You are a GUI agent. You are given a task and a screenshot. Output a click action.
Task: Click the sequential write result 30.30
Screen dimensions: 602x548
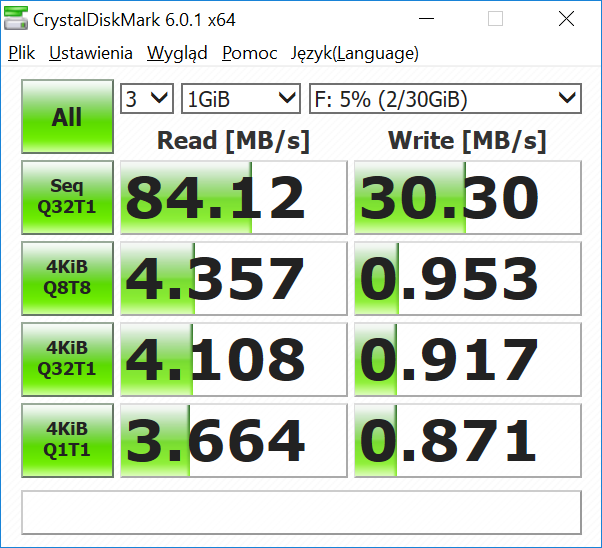pos(467,197)
